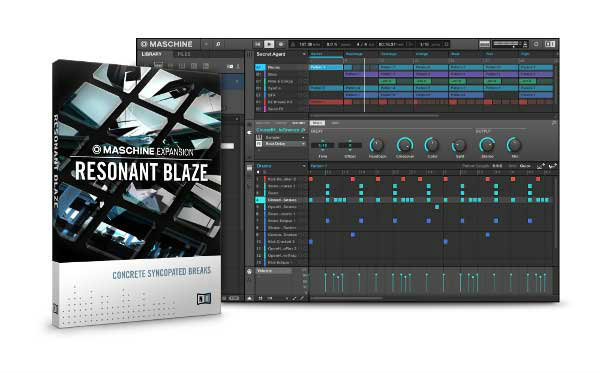600x375 pixels.
Task: Click the restart transport button
Action: [x=258, y=44]
